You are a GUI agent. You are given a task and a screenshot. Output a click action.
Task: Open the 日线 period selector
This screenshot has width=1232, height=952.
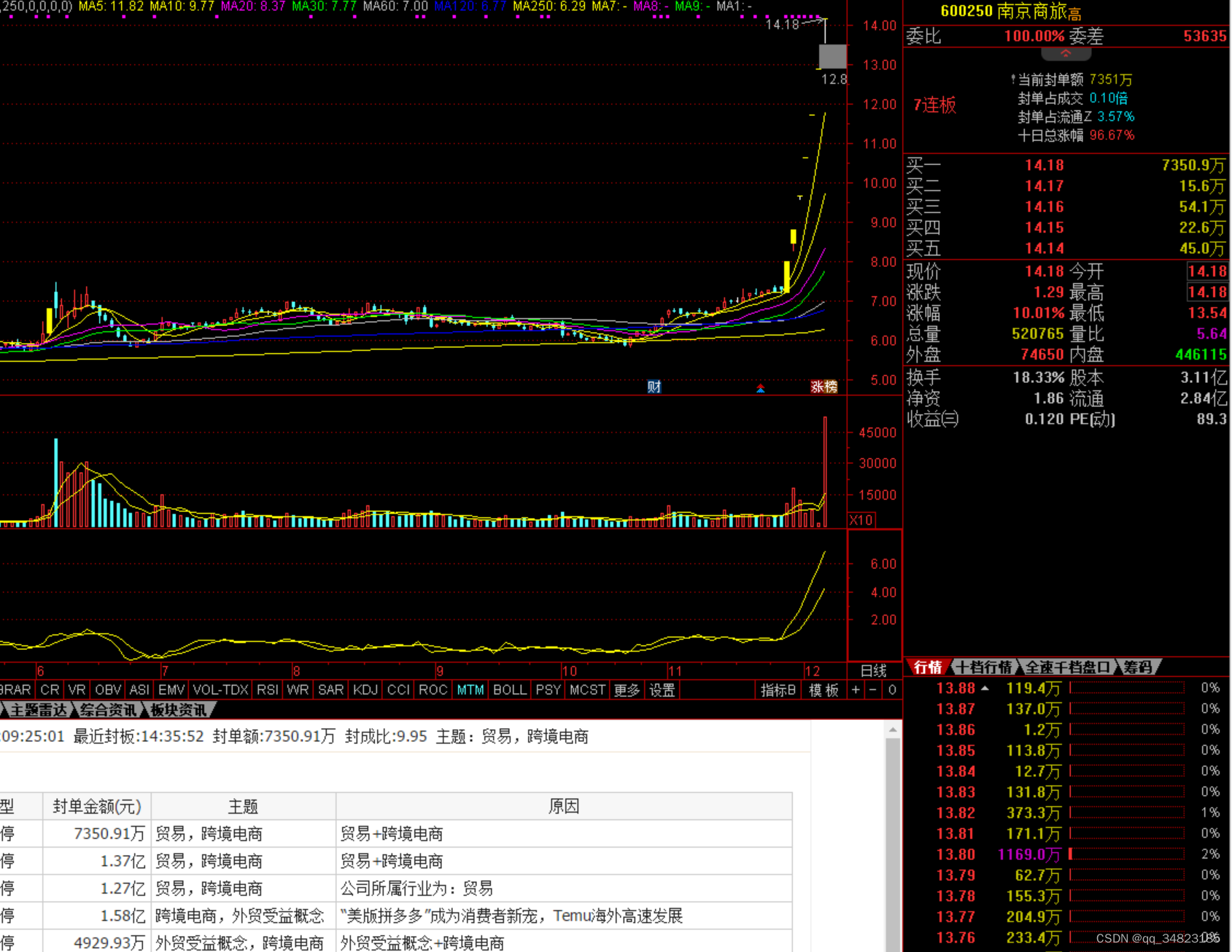873,670
